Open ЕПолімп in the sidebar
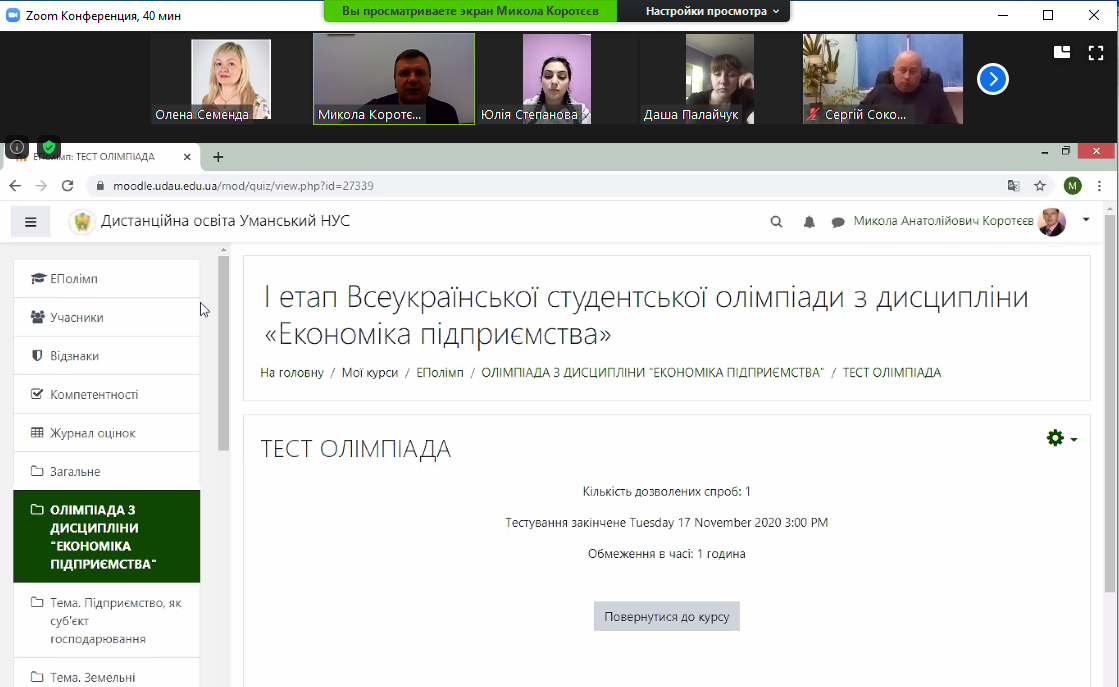Screen dimensions: 1119x687 pyautogui.click(x=106, y=279)
